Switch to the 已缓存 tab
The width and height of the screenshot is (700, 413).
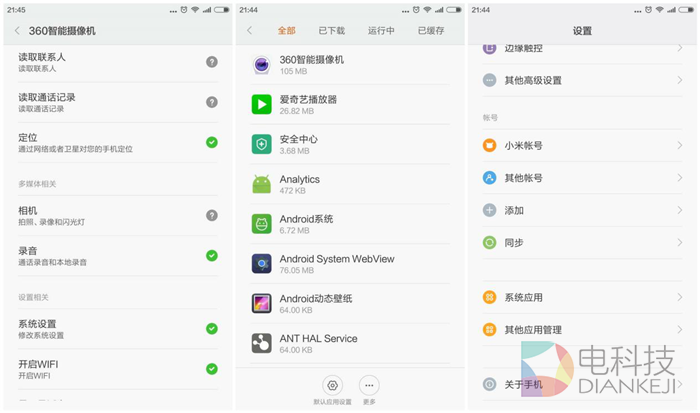point(431,30)
